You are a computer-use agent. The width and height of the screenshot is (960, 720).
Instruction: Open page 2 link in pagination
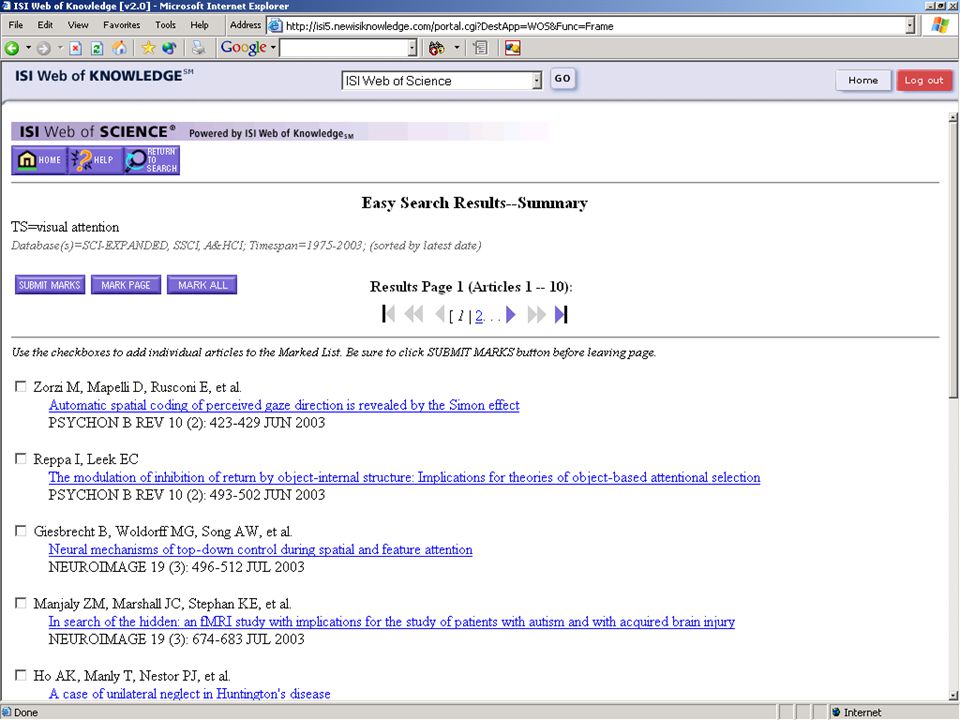coord(479,316)
